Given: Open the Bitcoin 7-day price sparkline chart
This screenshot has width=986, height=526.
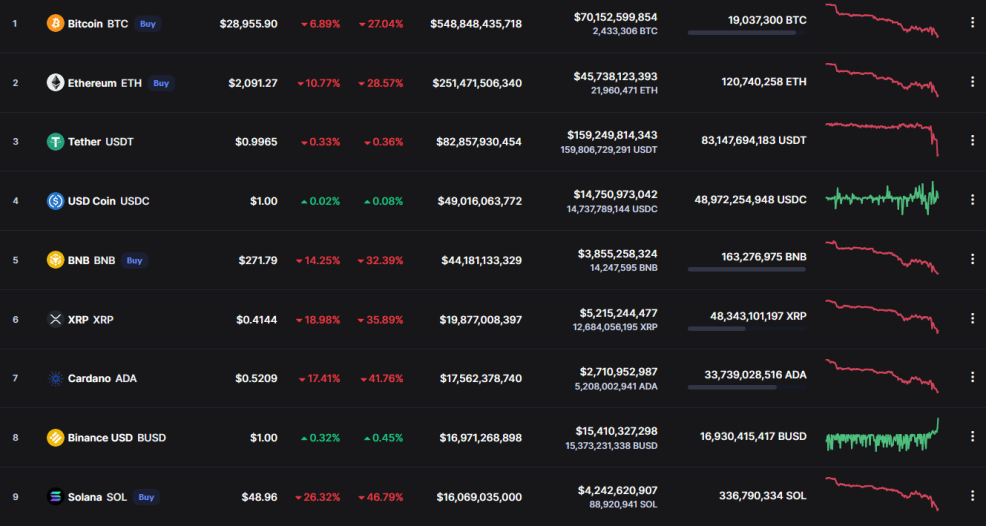Looking at the screenshot, I should [x=882, y=21].
